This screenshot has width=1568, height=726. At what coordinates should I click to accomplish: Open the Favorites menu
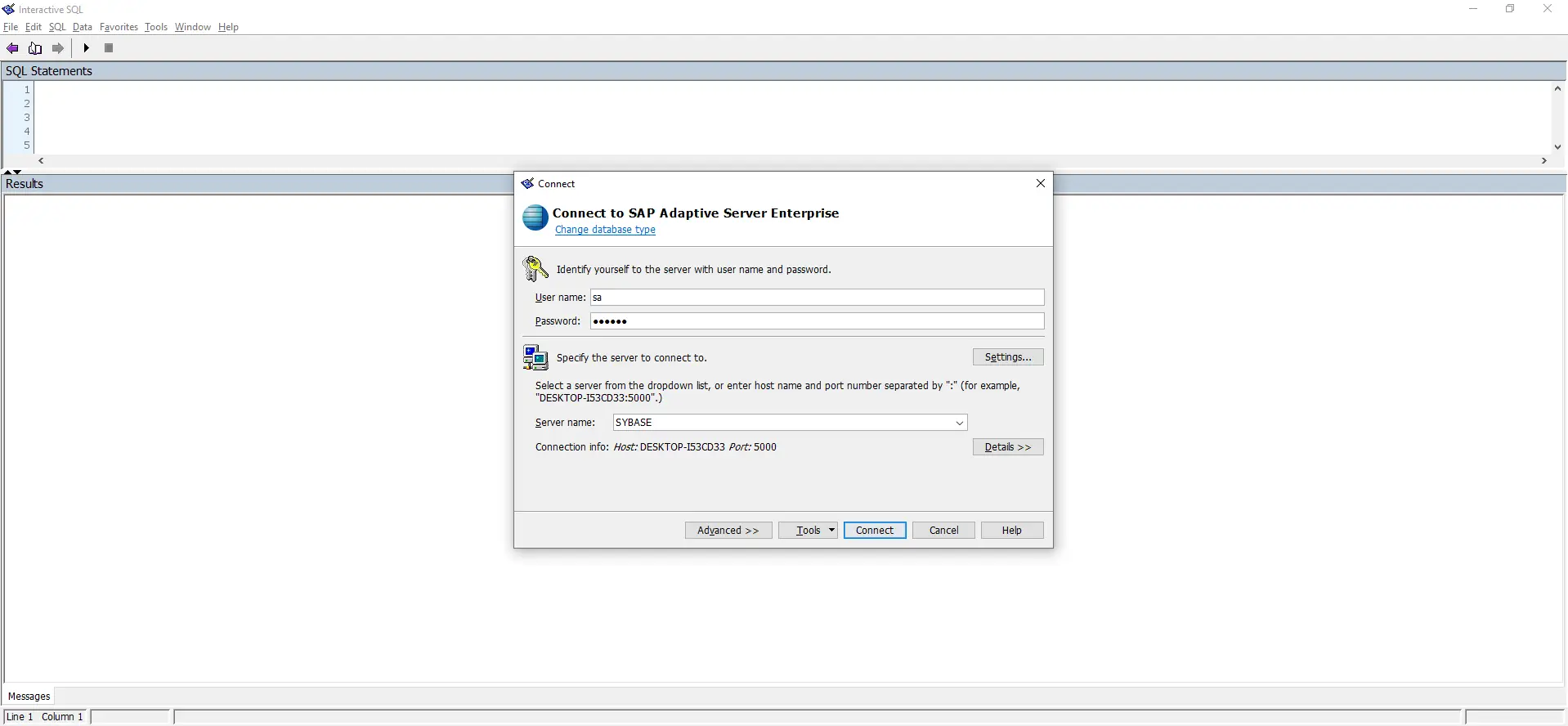pos(119,27)
